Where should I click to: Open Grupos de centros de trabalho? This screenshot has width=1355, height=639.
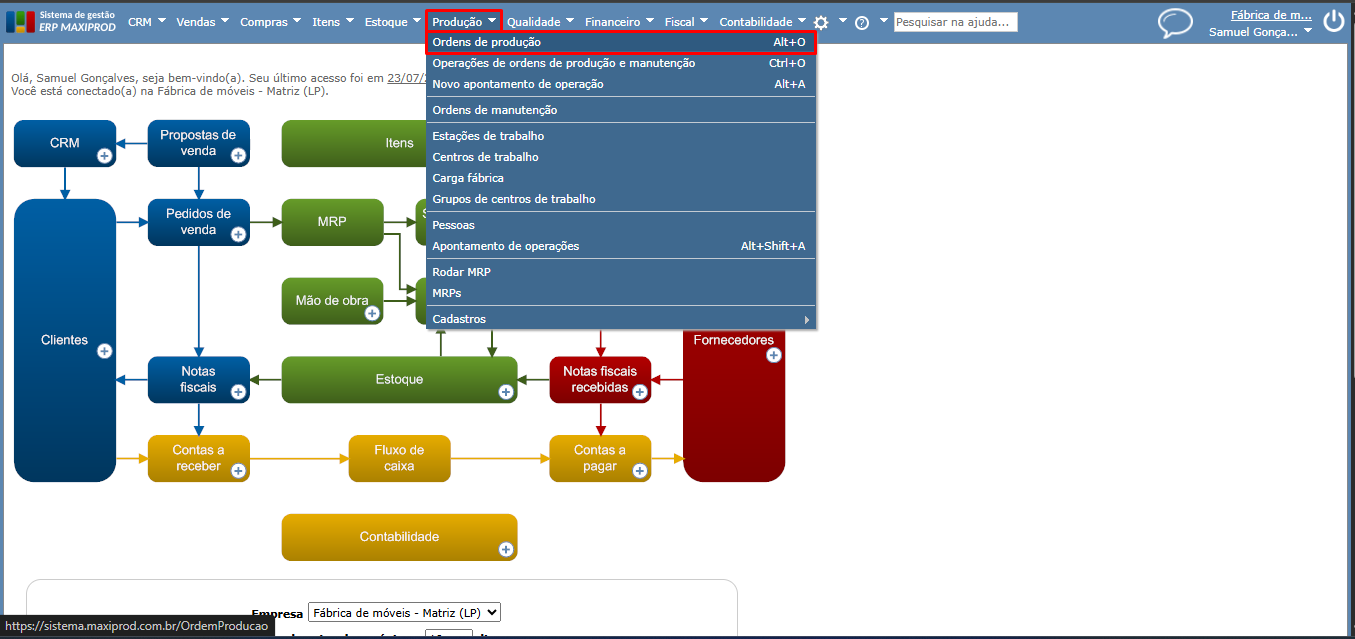(x=621, y=199)
